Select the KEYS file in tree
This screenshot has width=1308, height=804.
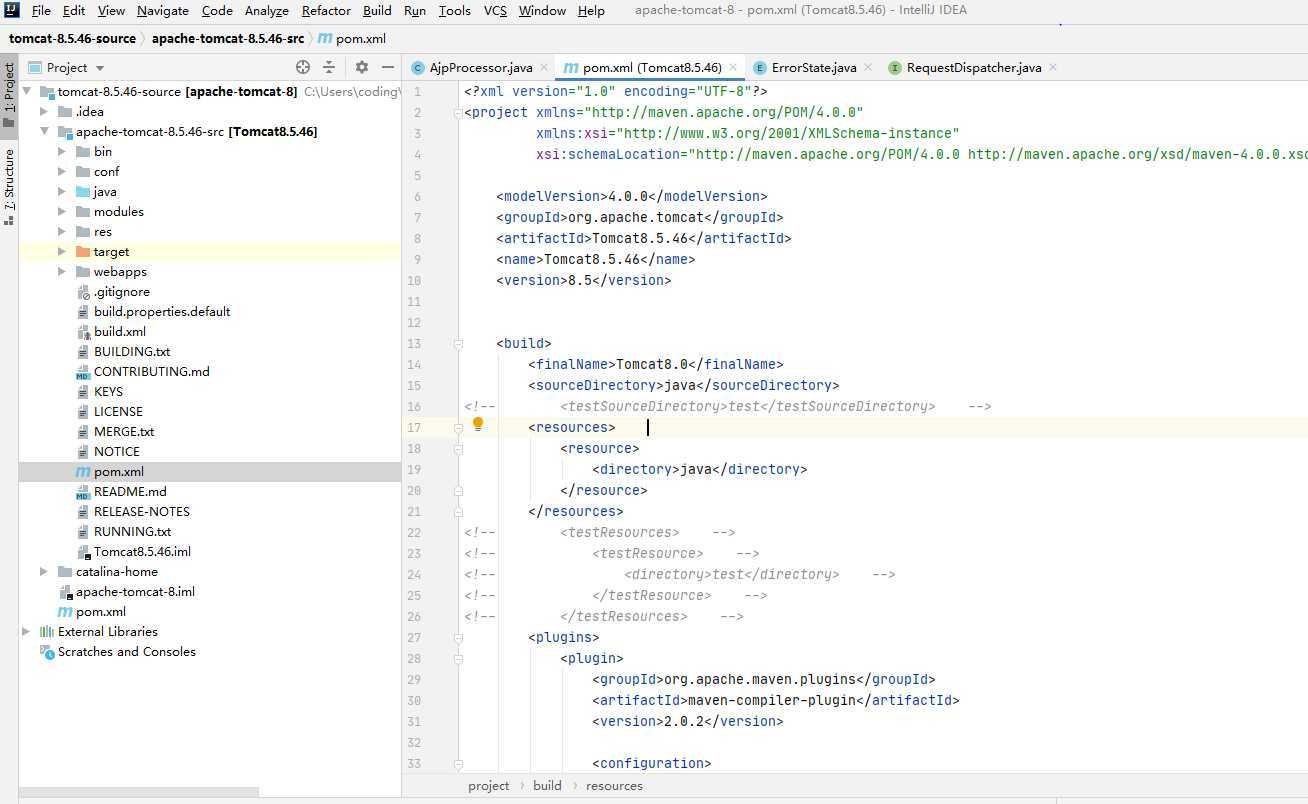pyautogui.click(x=108, y=391)
